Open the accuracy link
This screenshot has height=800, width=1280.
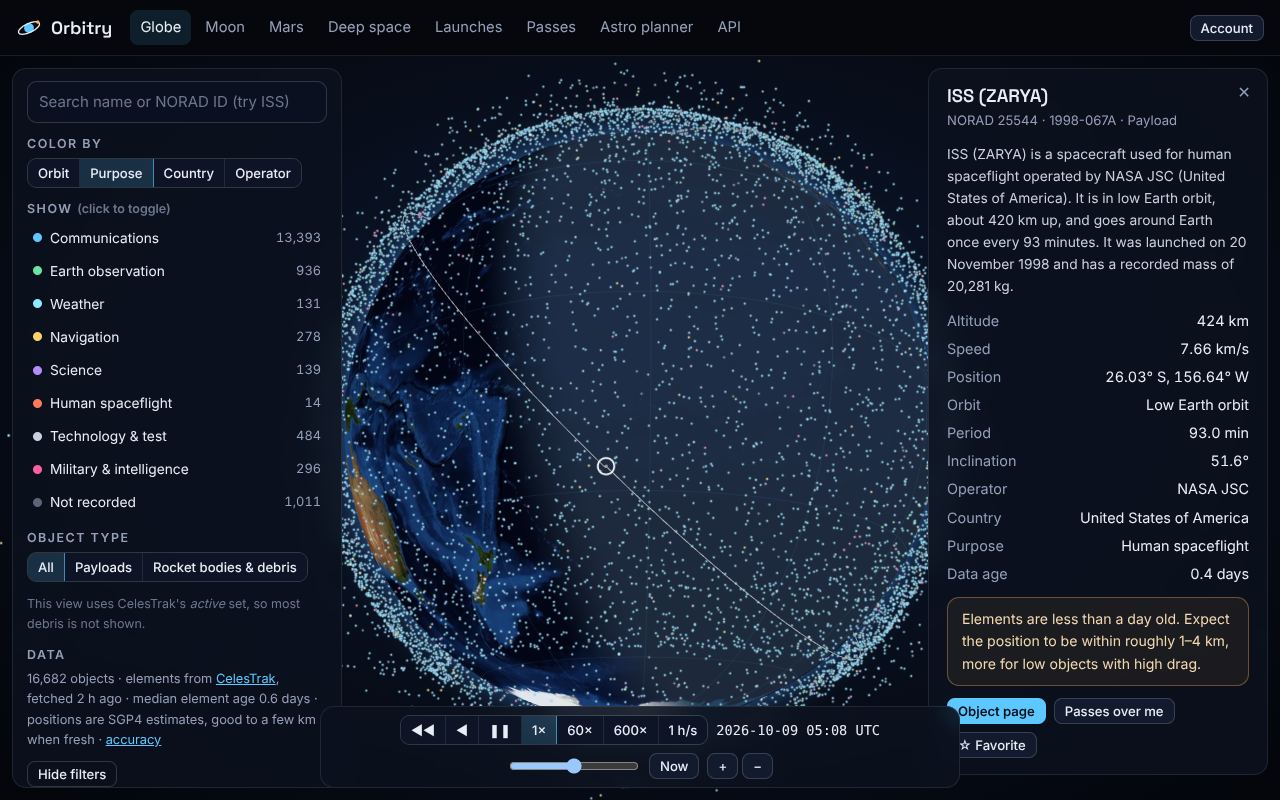(x=133, y=739)
